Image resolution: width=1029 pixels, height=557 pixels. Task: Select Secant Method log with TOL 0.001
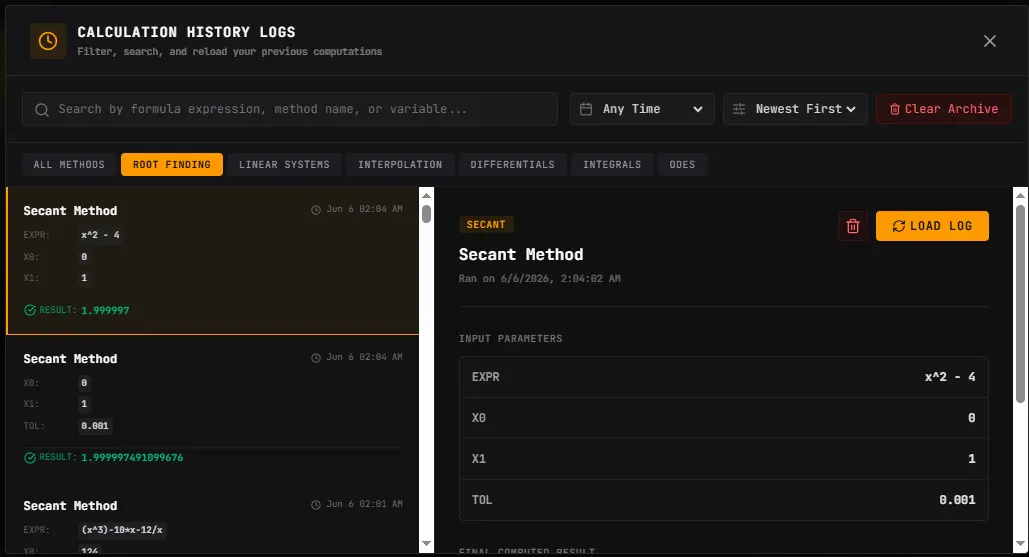[213, 409]
